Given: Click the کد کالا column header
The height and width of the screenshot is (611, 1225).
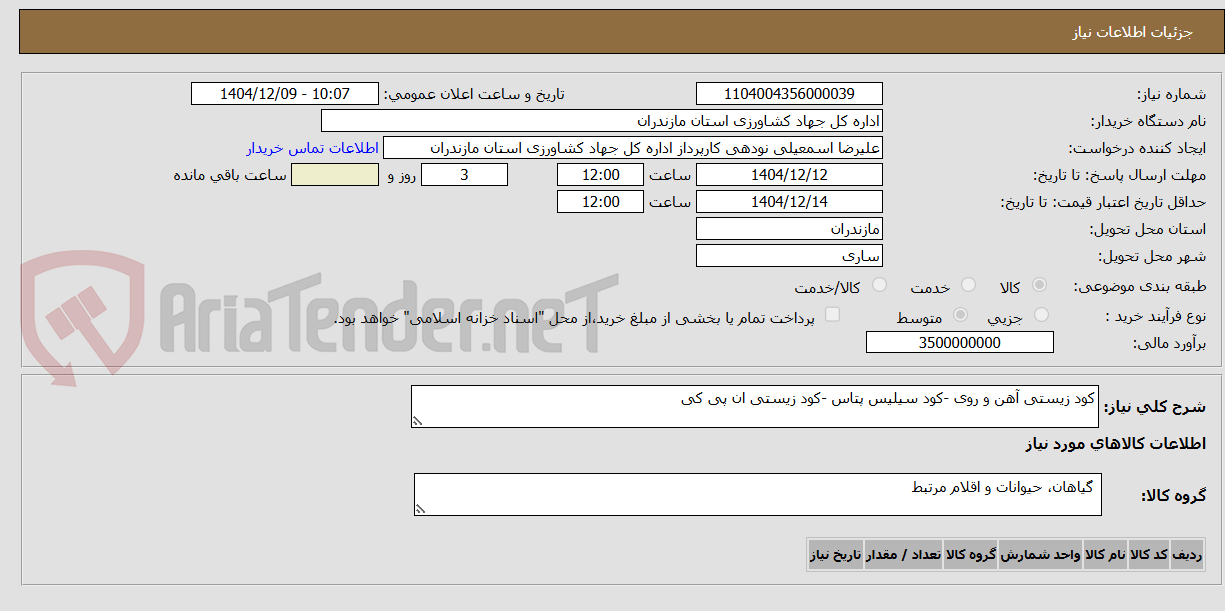Looking at the screenshot, I should [1149, 554].
